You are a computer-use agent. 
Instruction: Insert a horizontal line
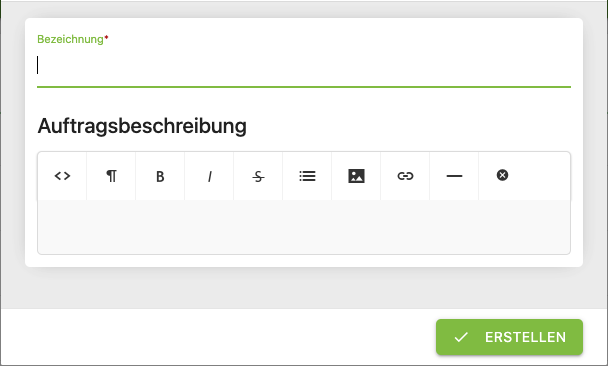tap(454, 176)
